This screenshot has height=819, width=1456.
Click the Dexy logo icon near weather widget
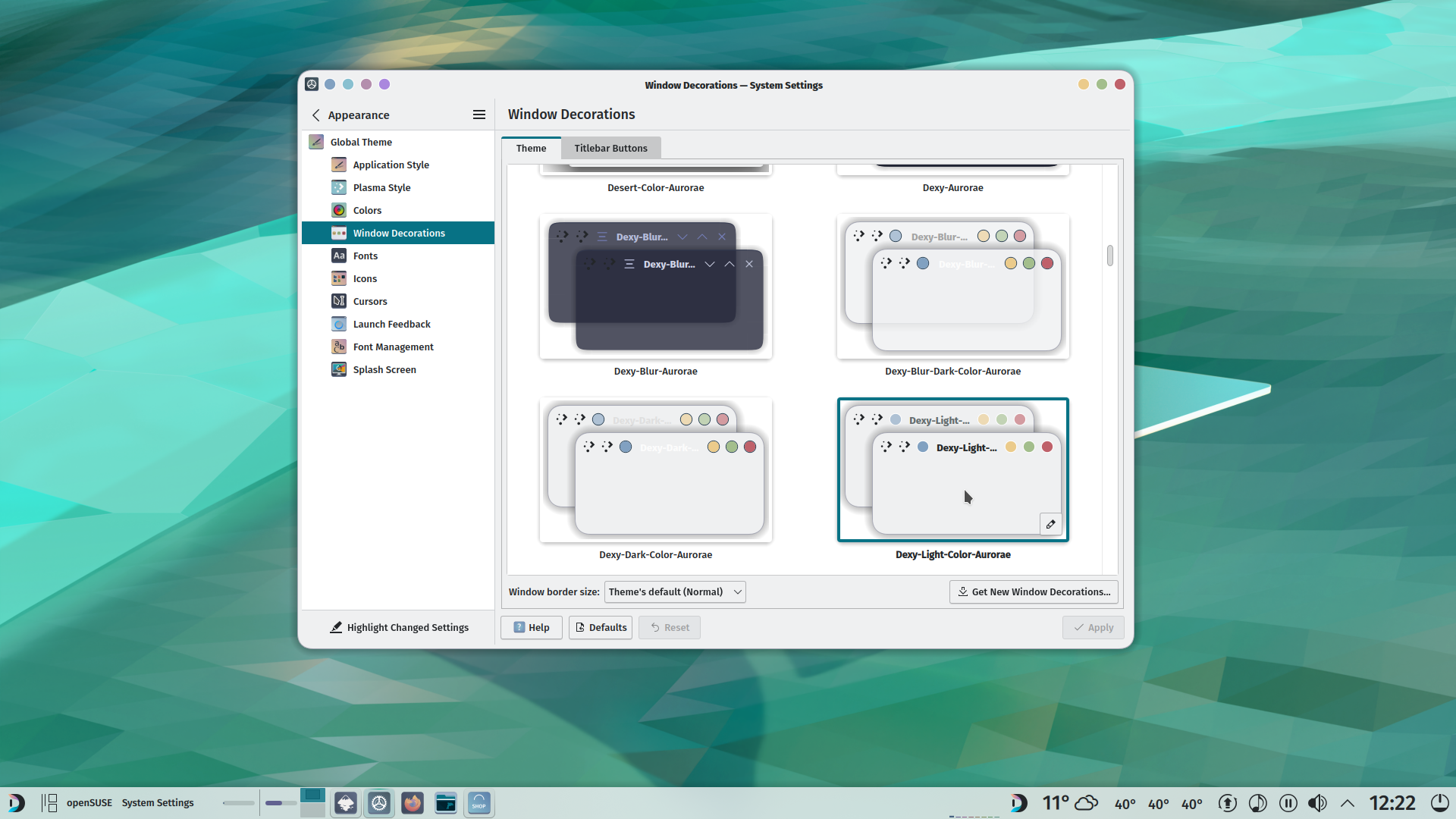(x=1019, y=802)
